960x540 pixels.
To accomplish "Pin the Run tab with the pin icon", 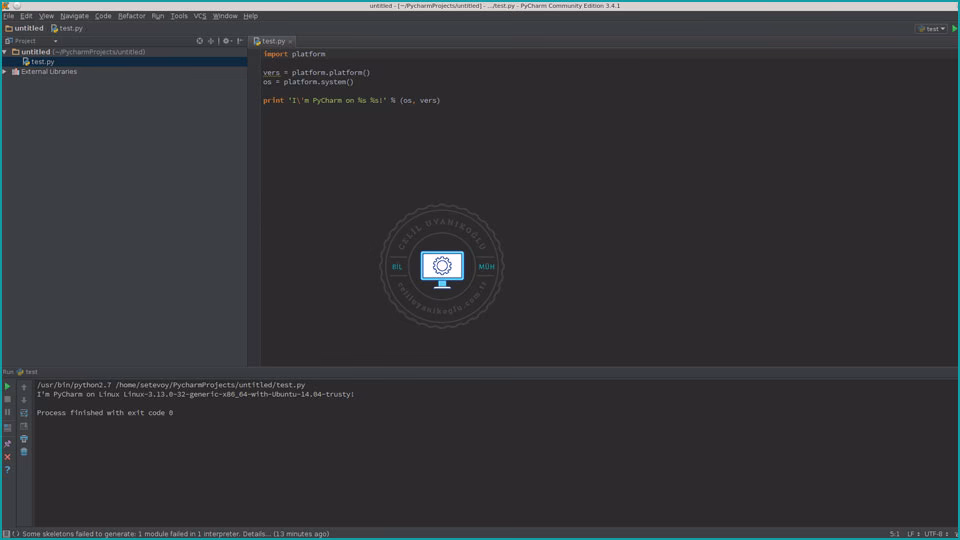I will click(7, 444).
